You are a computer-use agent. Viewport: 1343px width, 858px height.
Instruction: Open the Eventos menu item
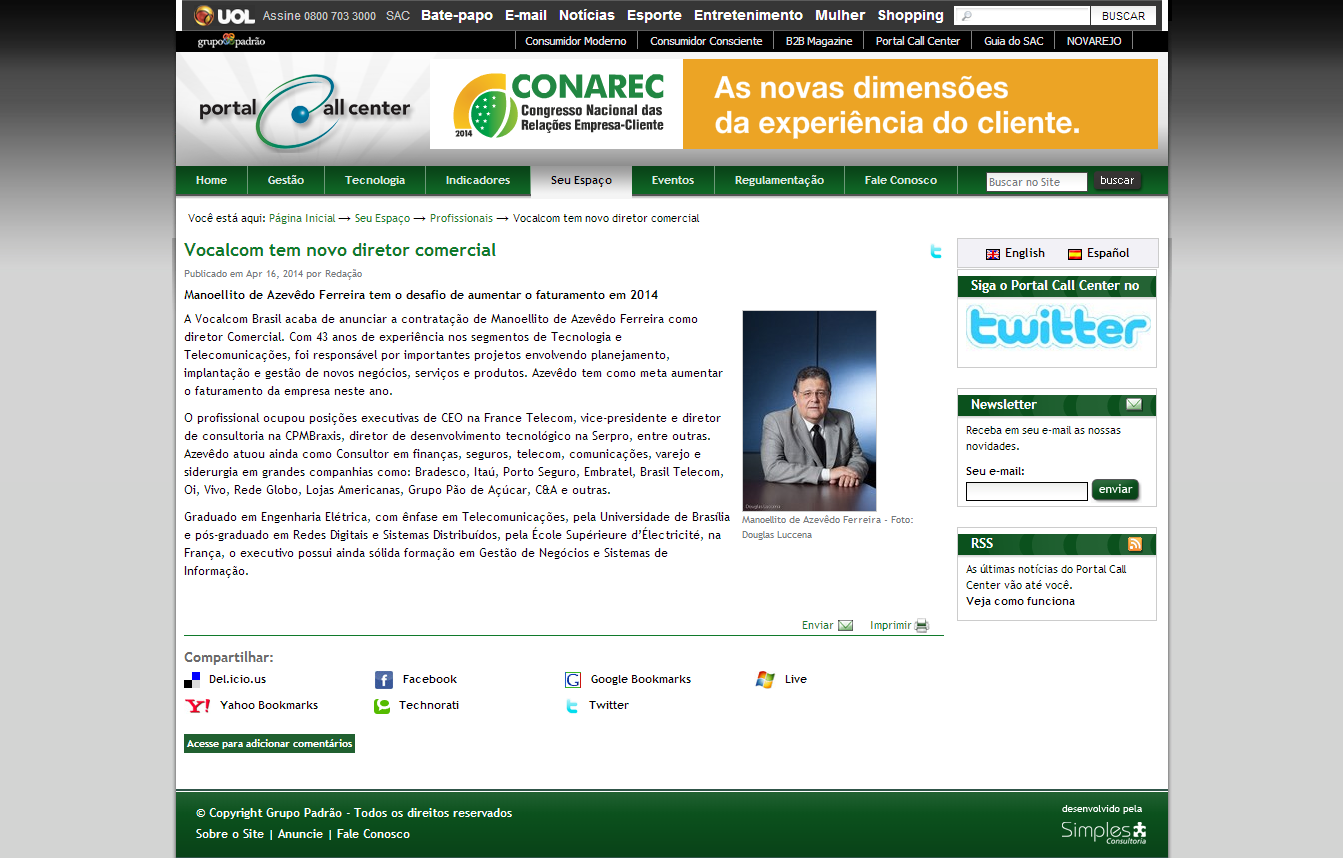673,180
